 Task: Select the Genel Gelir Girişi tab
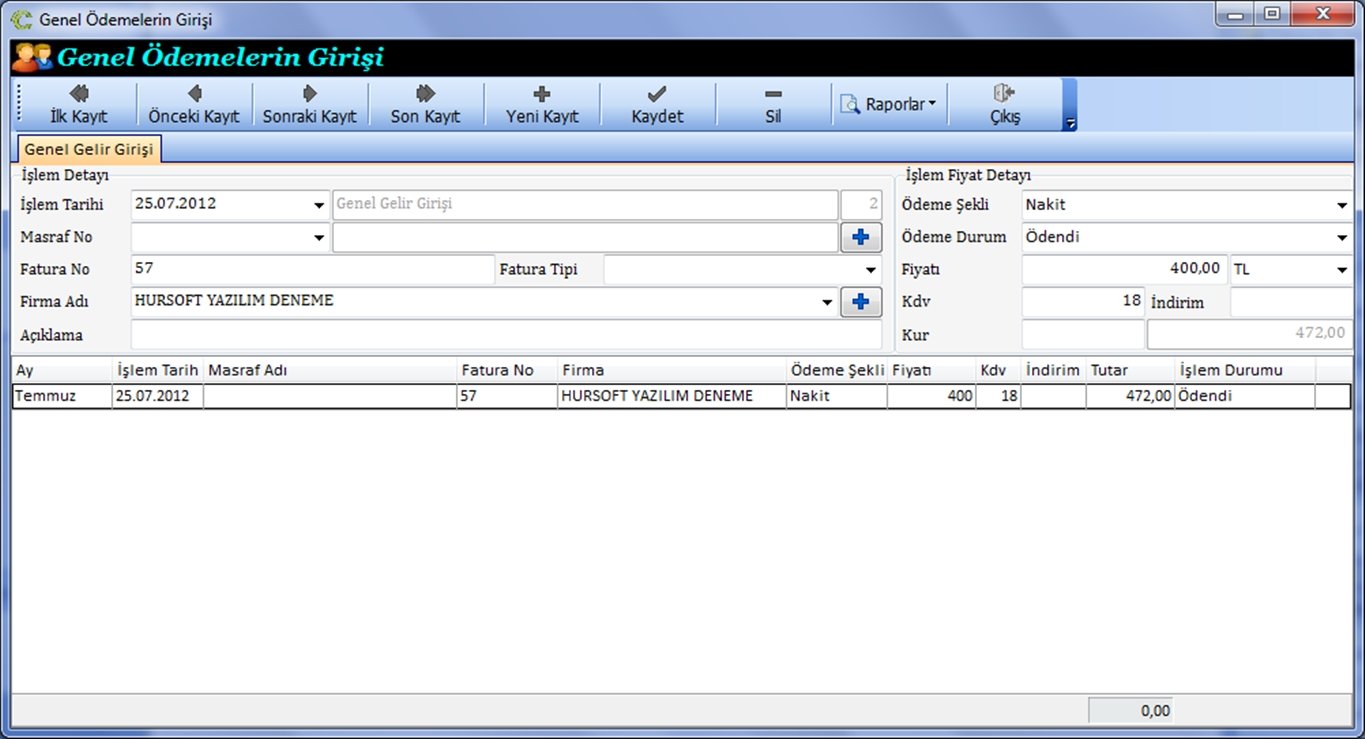[x=89, y=149]
